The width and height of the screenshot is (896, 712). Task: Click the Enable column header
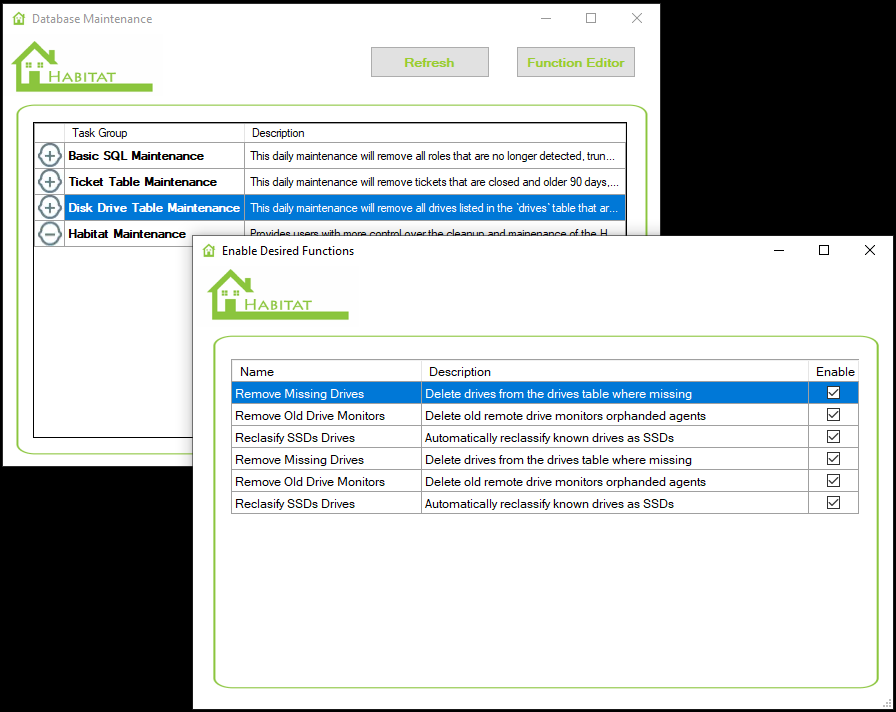click(834, 371)
